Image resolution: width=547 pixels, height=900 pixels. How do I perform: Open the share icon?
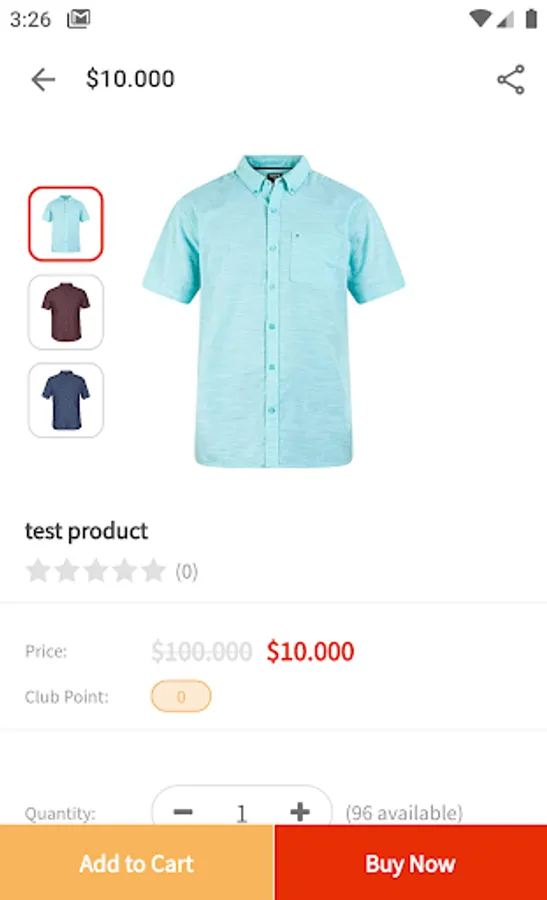click(x=511, y=79)
